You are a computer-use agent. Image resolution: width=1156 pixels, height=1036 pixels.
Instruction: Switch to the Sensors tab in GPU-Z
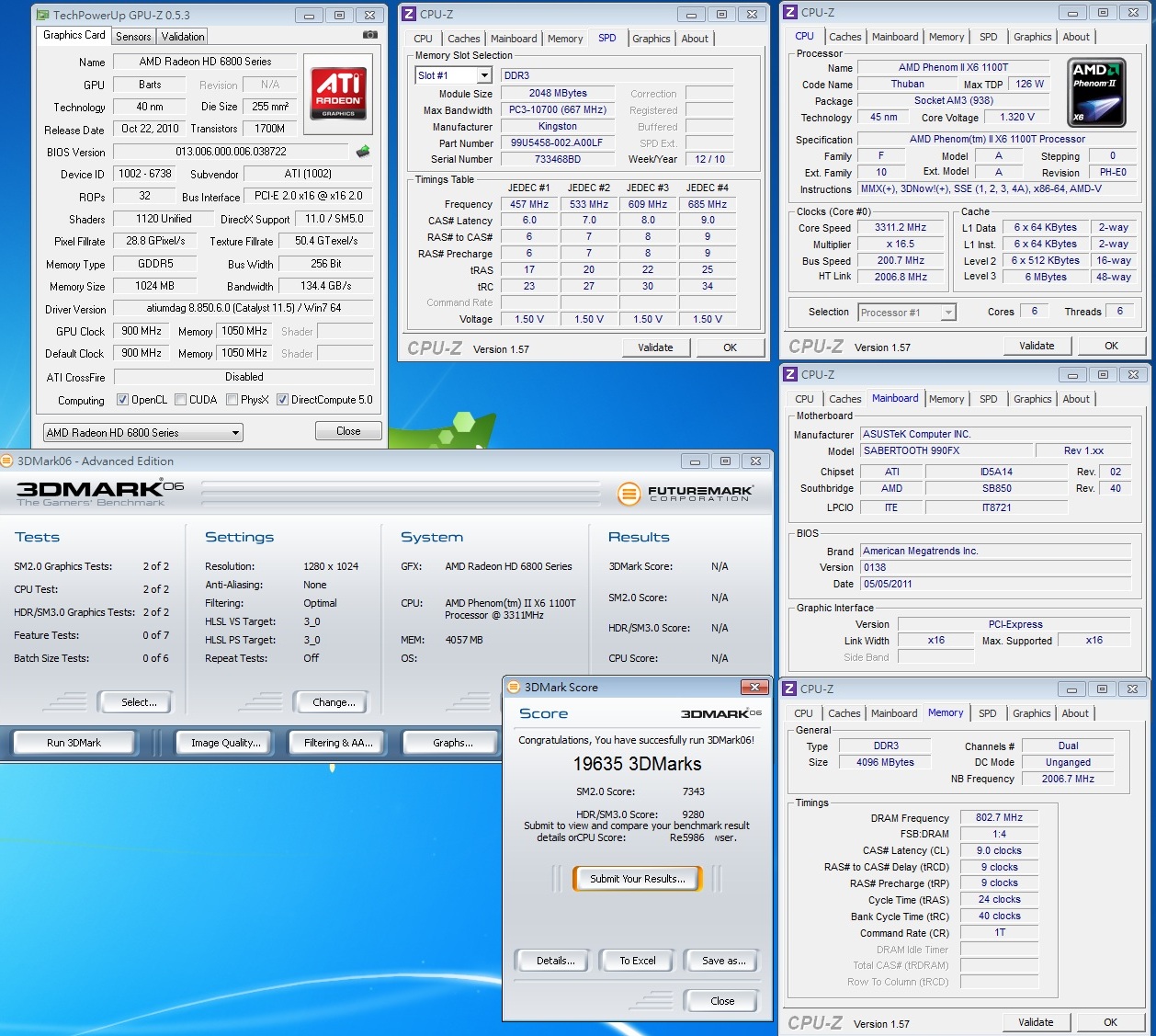click(x=133, y=37)
